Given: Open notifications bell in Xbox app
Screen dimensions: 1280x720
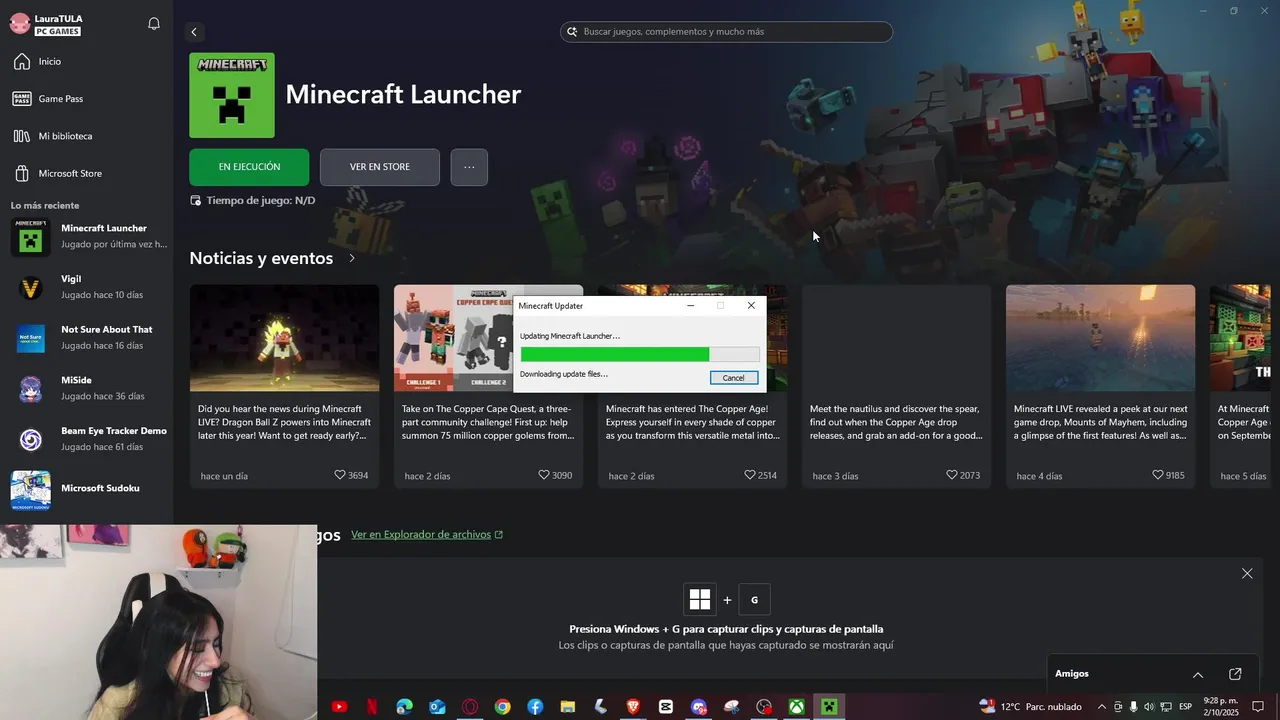Looking at the screenshot, I should [154, 24].
